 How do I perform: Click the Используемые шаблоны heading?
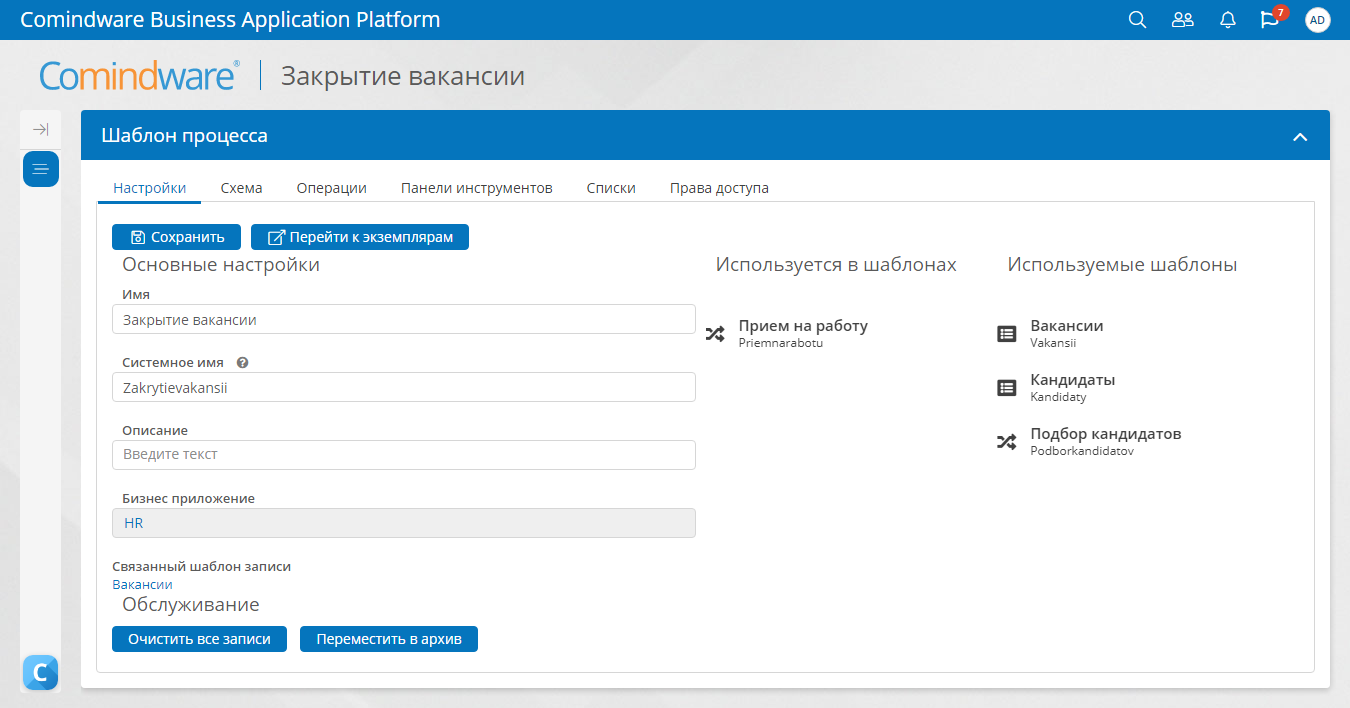tap(1122, 265)
